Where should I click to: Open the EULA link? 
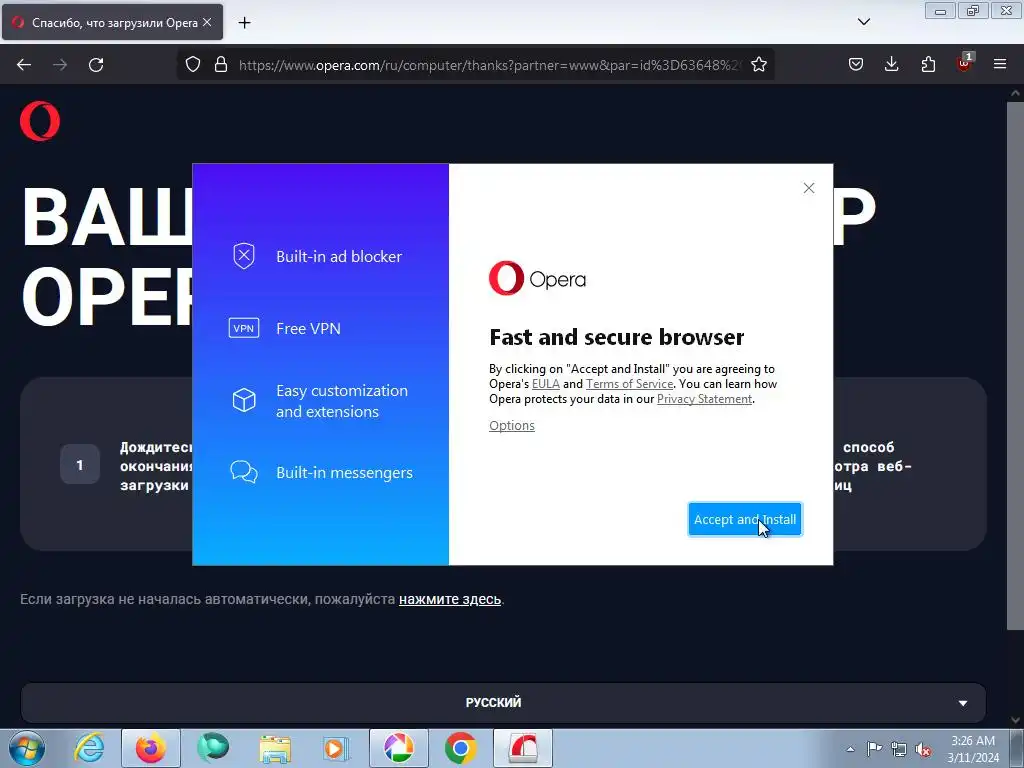point(545,384)
